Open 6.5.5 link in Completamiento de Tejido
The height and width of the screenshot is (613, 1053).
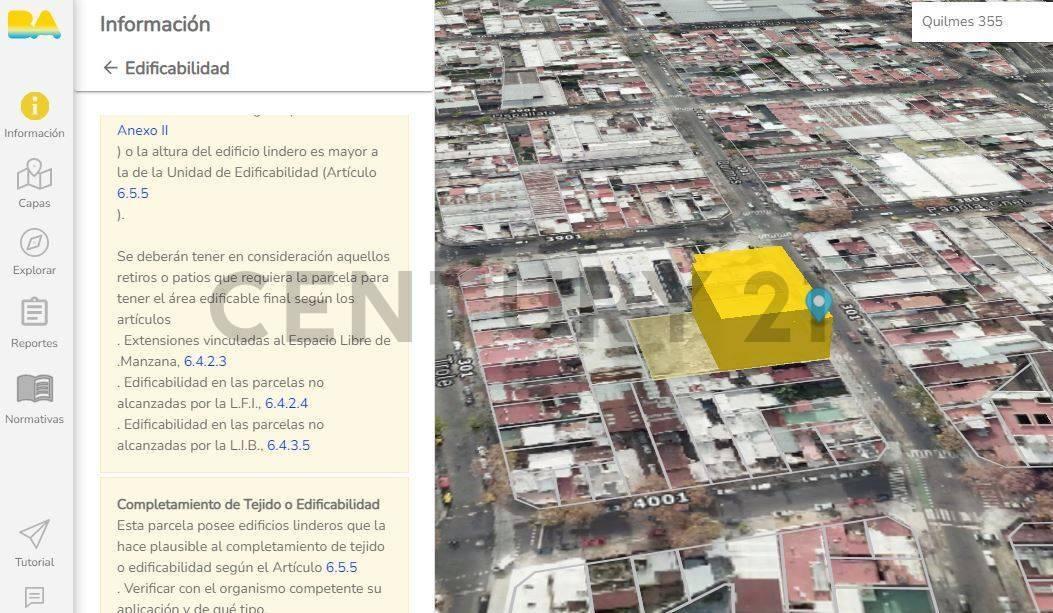pyautogui.click(x=341, y=567)
